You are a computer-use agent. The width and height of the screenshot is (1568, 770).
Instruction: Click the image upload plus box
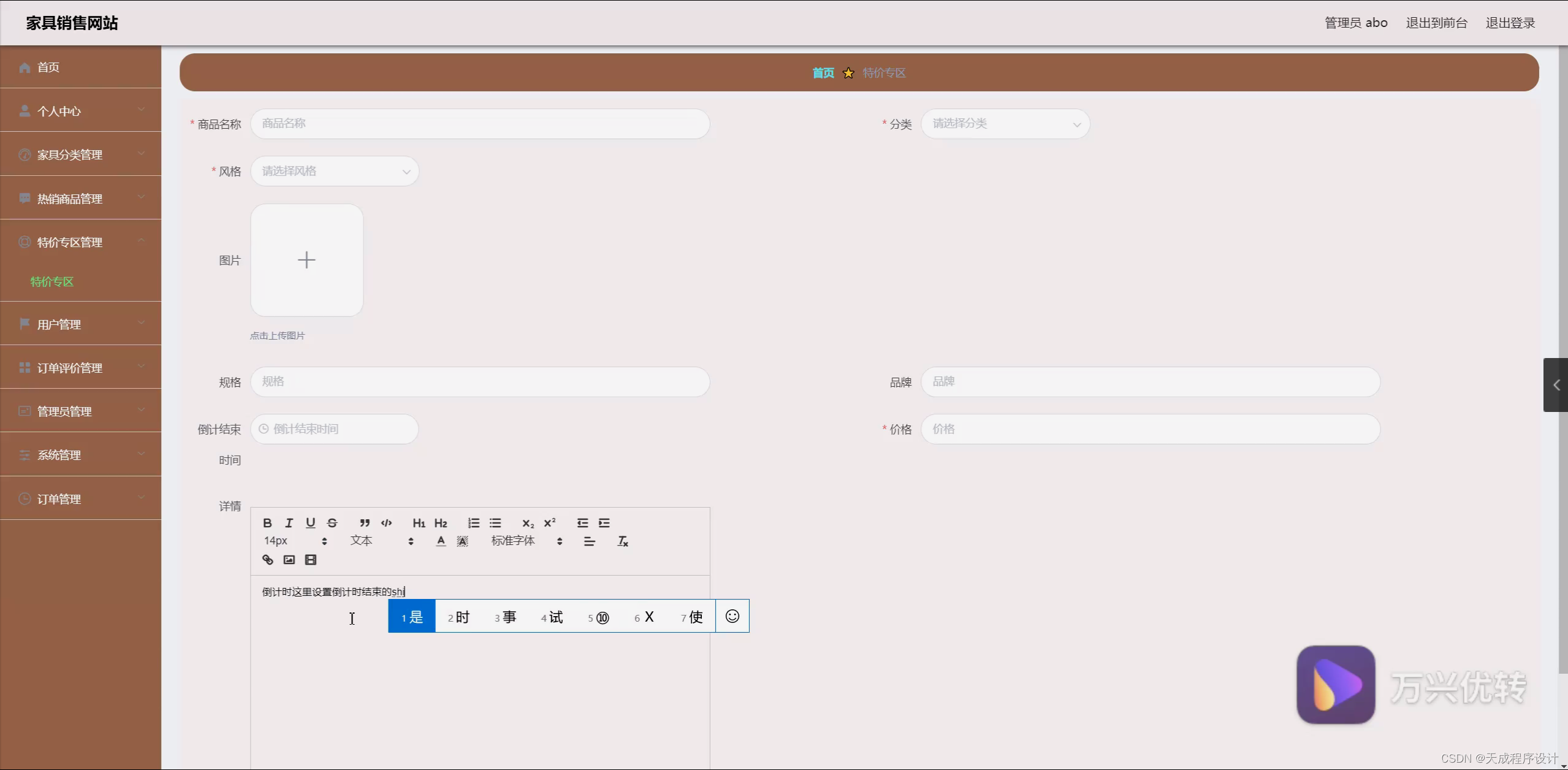(x=306, y=260)
